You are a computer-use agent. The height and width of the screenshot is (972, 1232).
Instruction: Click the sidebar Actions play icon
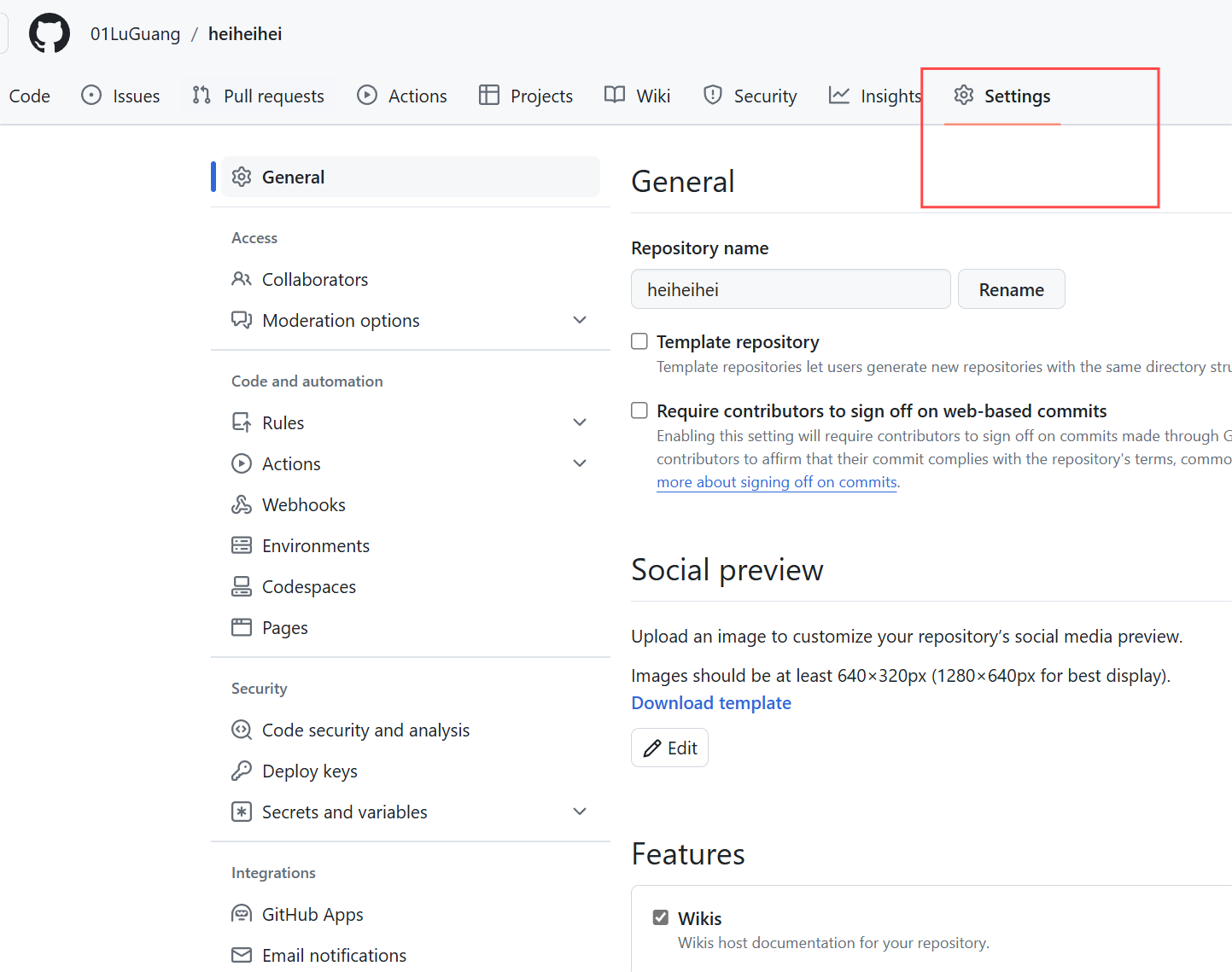pos(242,463)
